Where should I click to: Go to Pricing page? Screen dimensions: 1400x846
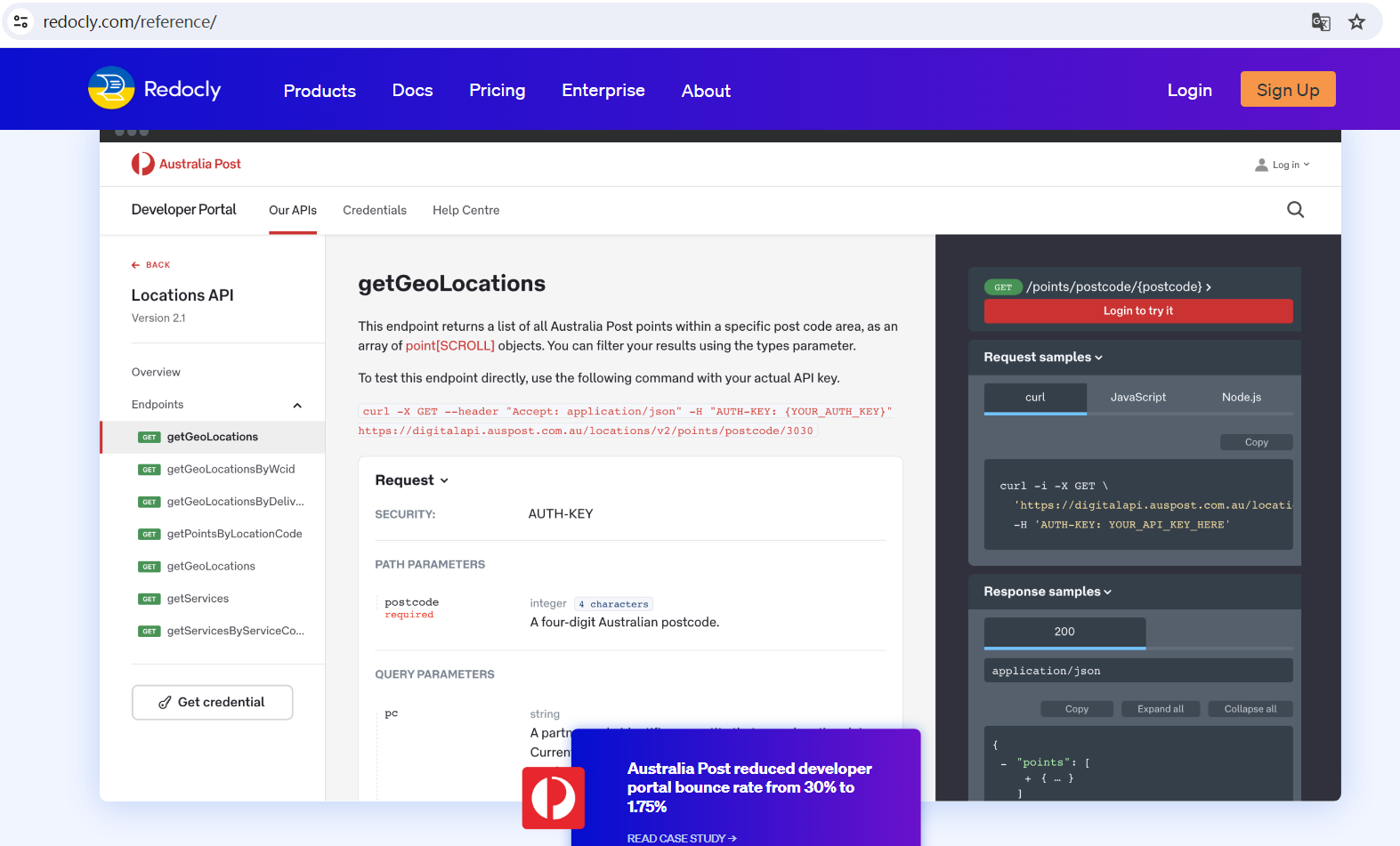click(497, 90)
